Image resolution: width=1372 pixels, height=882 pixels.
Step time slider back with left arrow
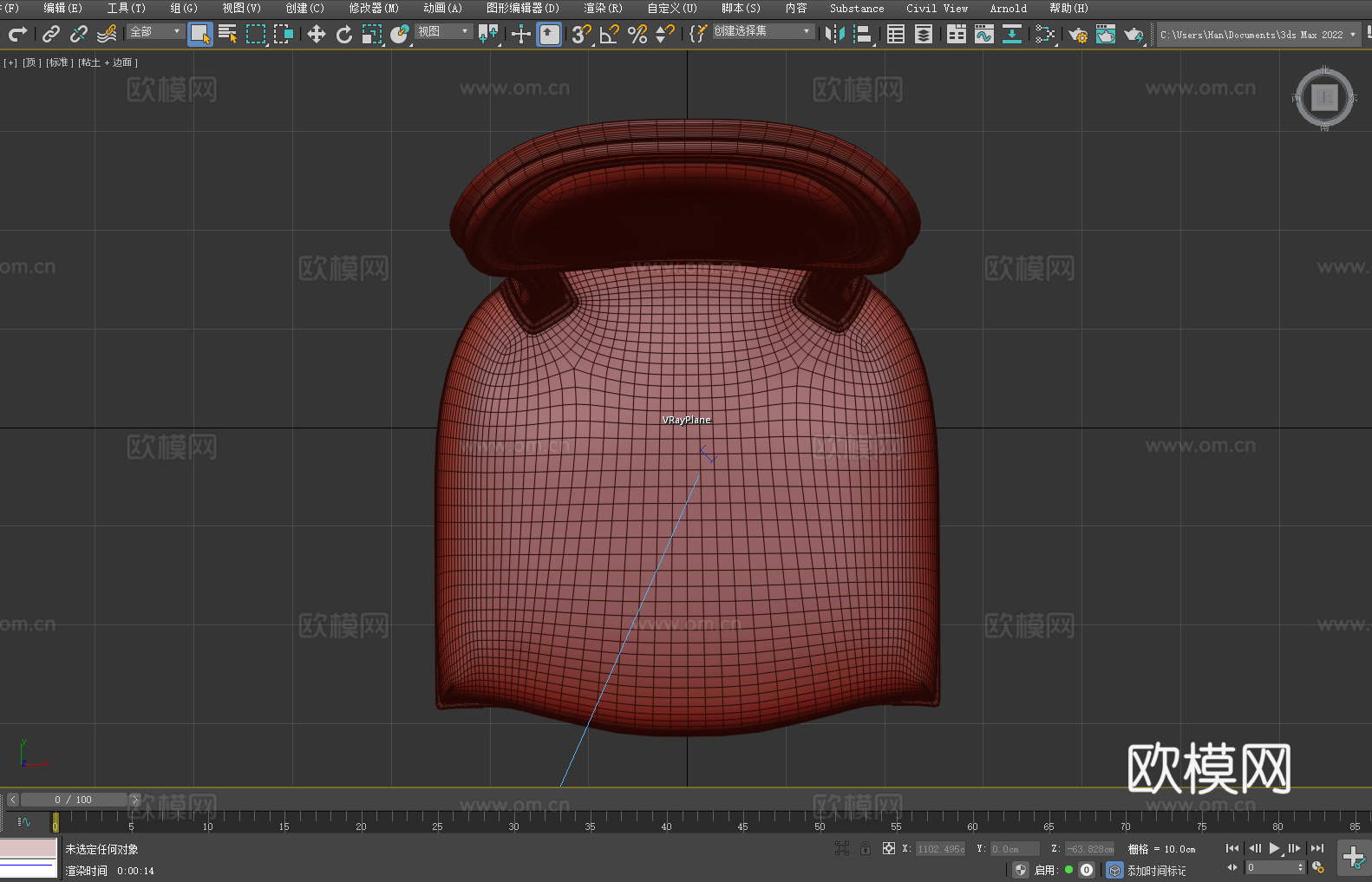click(x=12, y=800)
